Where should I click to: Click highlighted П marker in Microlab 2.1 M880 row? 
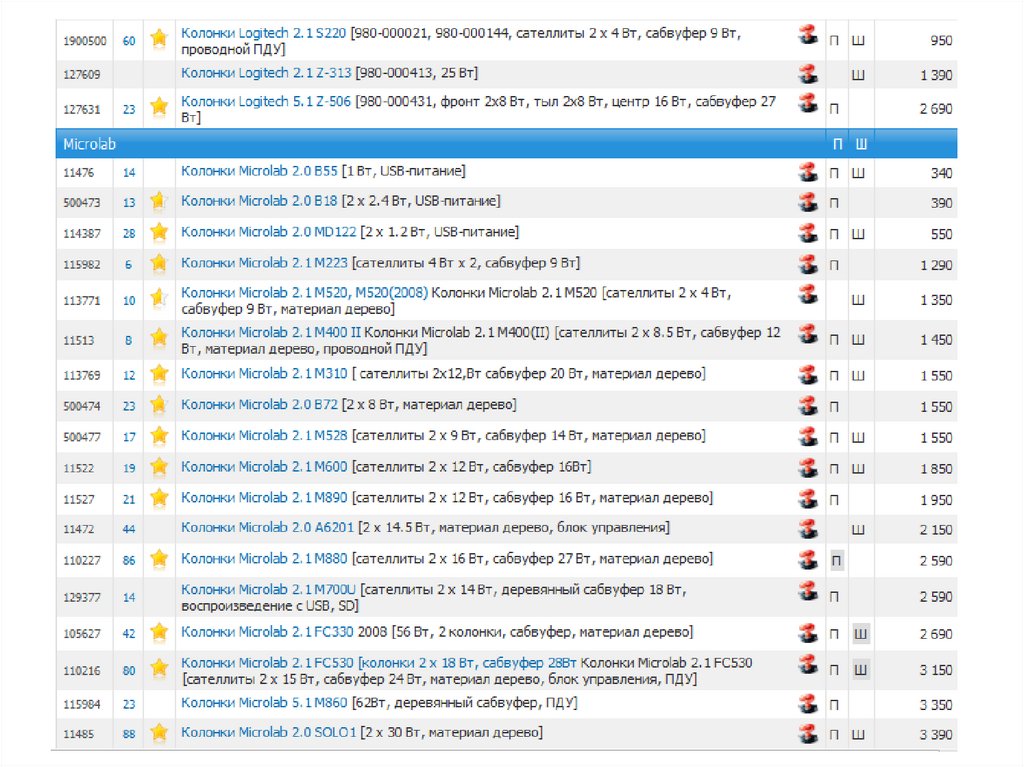tap(837, 561)
